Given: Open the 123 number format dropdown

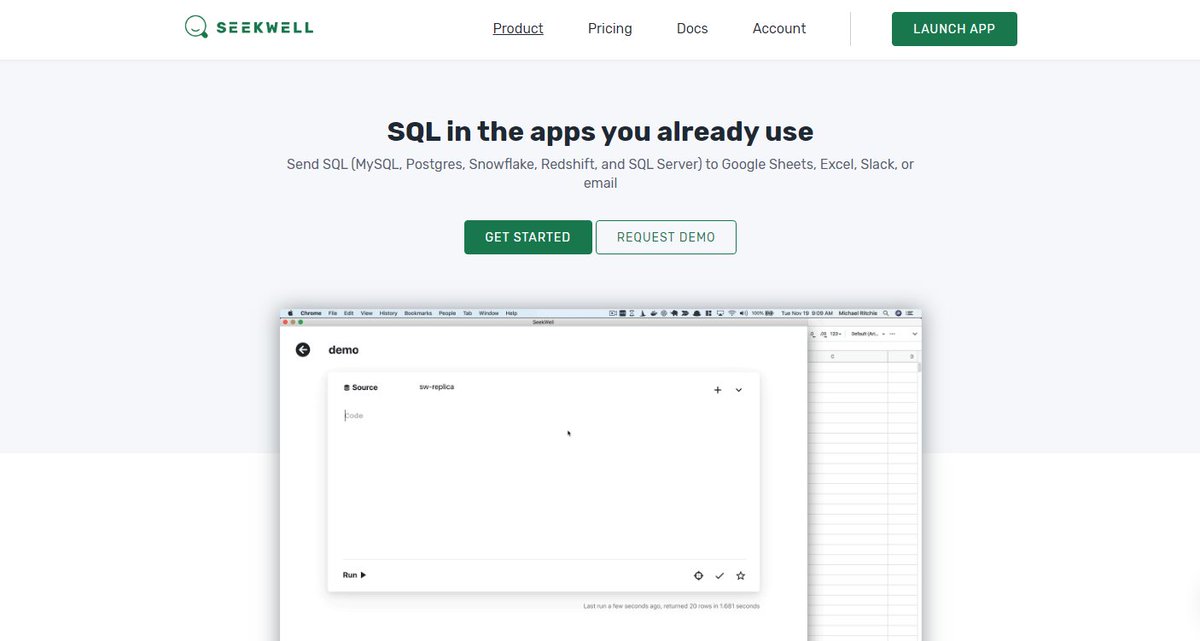Looking at the screenshot, I should 836,333.
